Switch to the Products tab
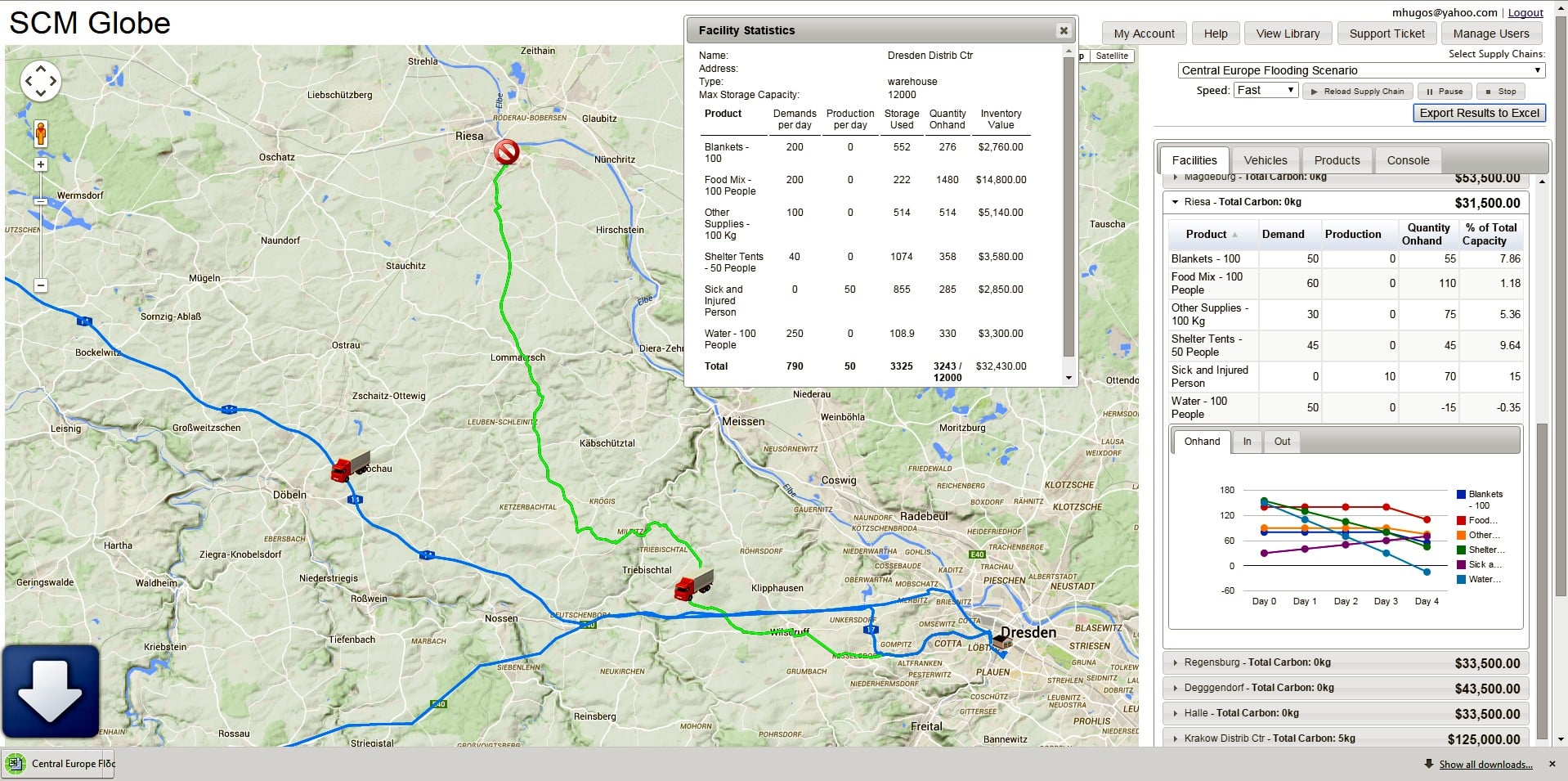This screenshot has height=781, width=1568. [1337, 160]
